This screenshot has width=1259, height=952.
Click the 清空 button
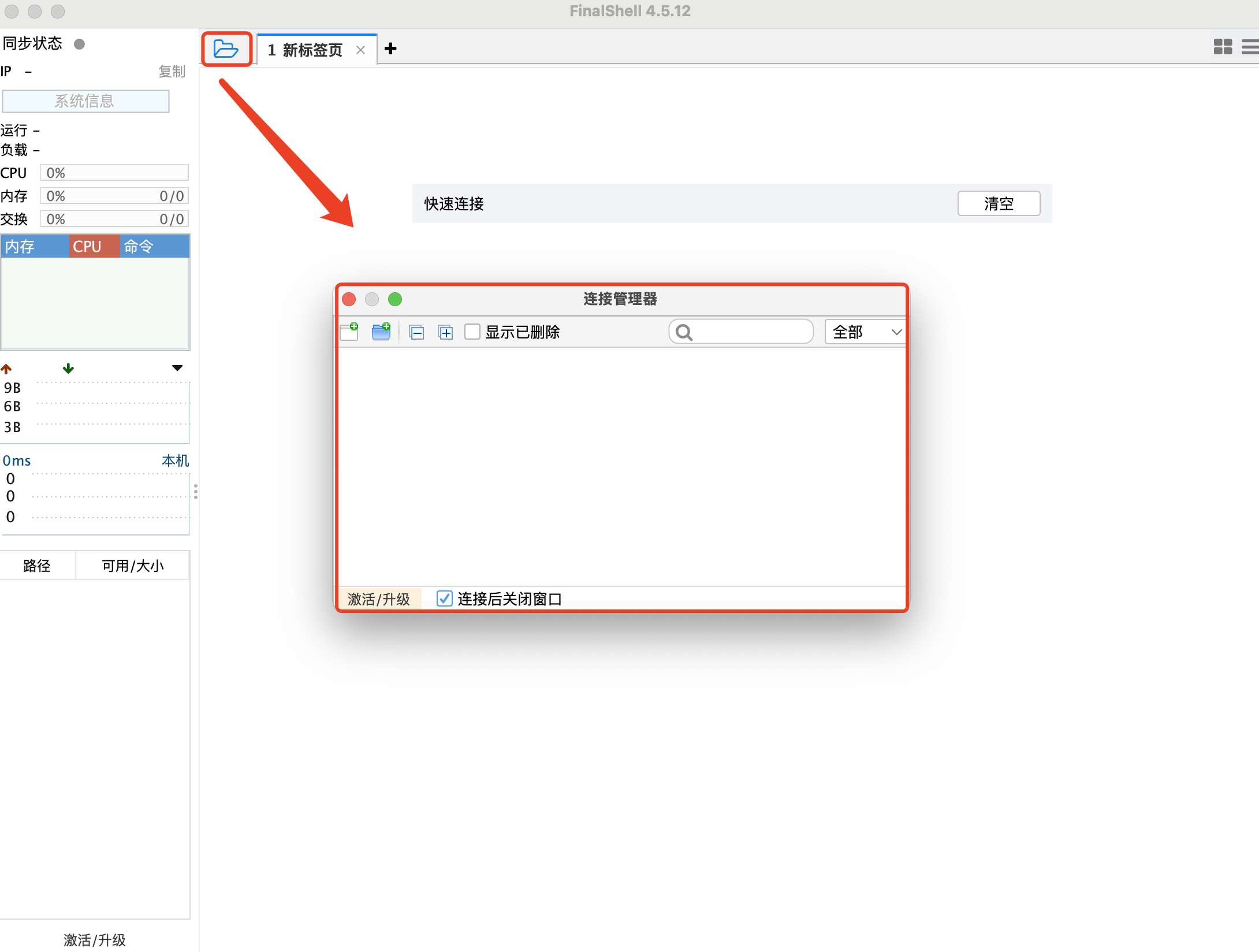click(x=999, y=203)
